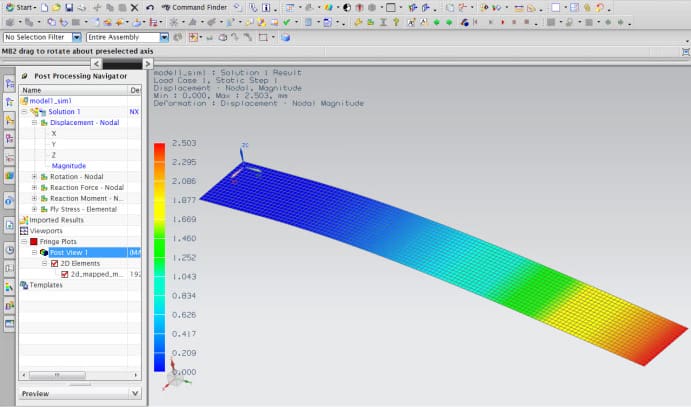Click the Start menu button
This screenshot has width=691, height=407.
click(20, 7)
